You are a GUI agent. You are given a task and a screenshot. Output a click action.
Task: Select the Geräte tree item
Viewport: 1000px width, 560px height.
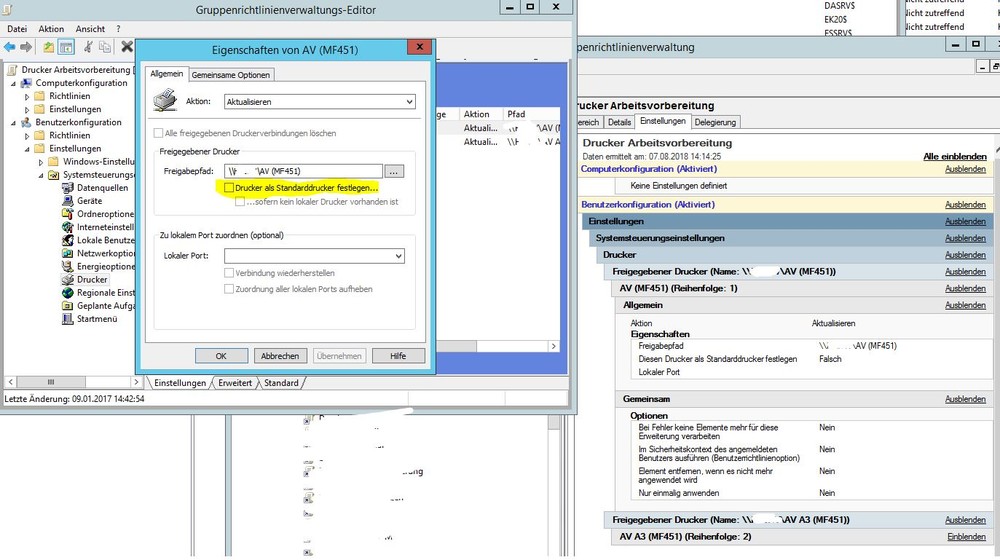click(89, 201)
